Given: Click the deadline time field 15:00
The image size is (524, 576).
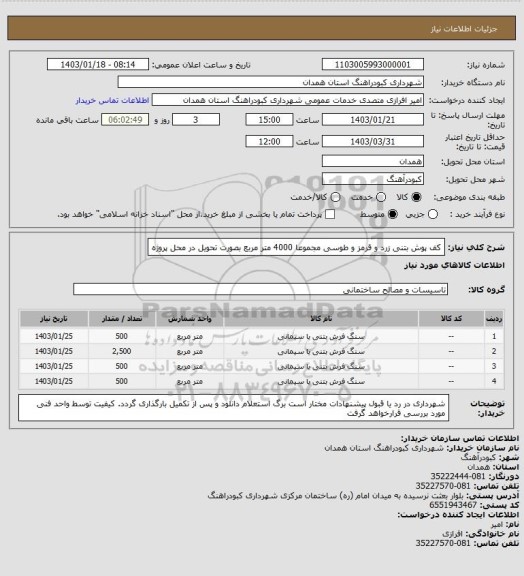Looking at the screenshot, I should pos(269,120).
